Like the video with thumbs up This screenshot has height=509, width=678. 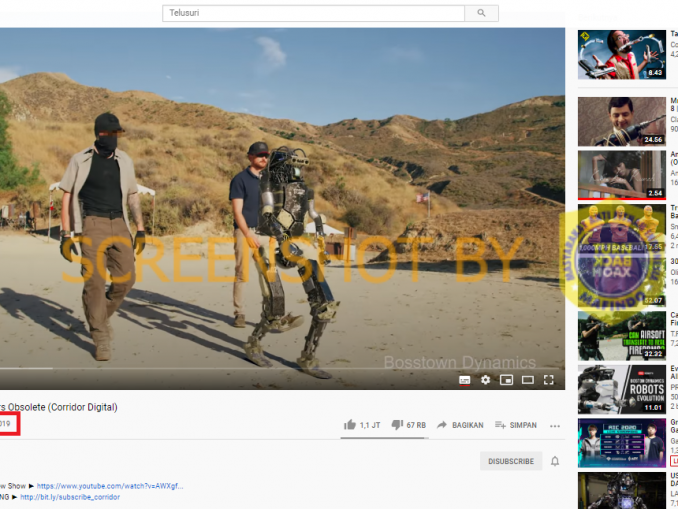click(349, 425)
